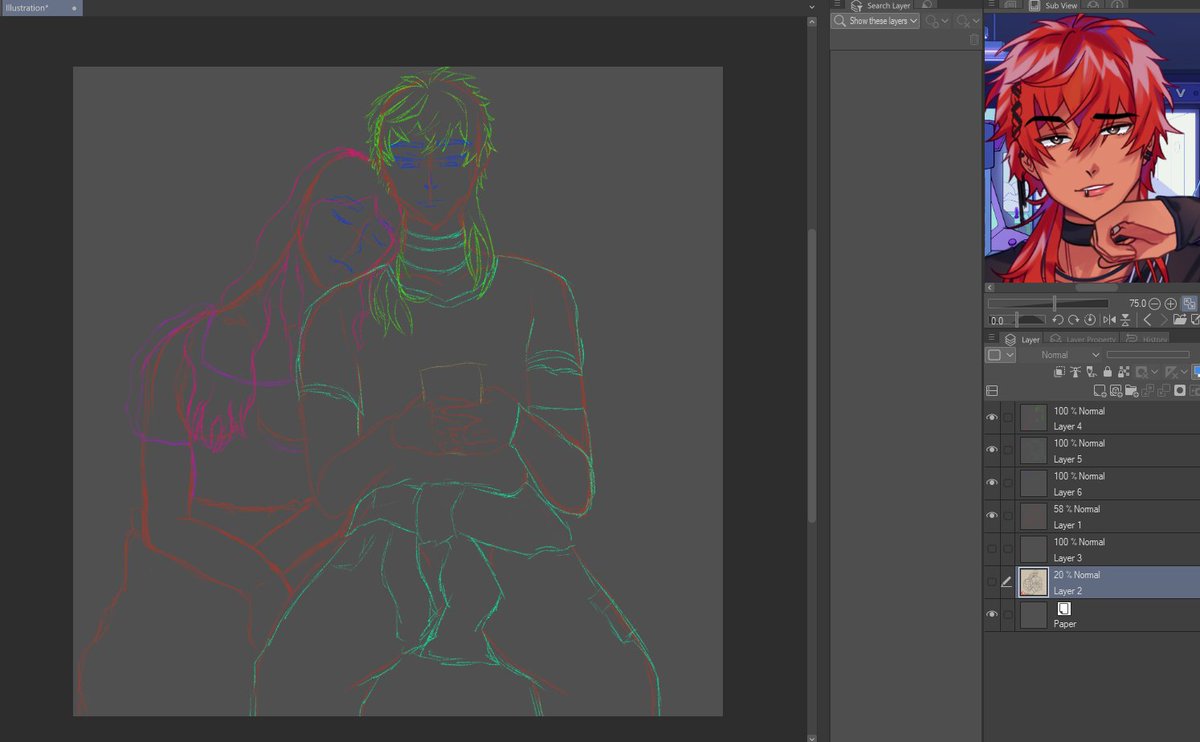Toggle visibility of Layer 1
Image resolution: width=1200 pixels, height=742 pixels.
pyautogui.click(x=992, y=516)
